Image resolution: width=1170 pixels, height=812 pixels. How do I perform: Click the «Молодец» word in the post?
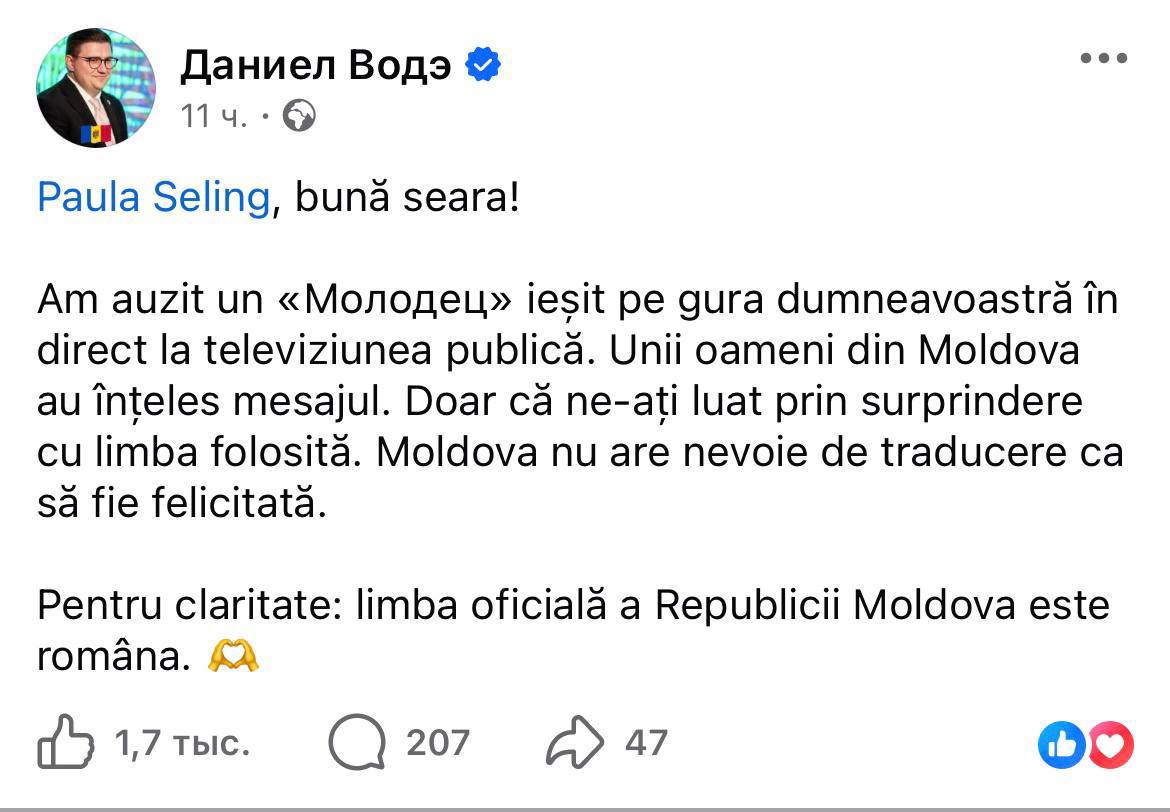click(x=385, y=299)
